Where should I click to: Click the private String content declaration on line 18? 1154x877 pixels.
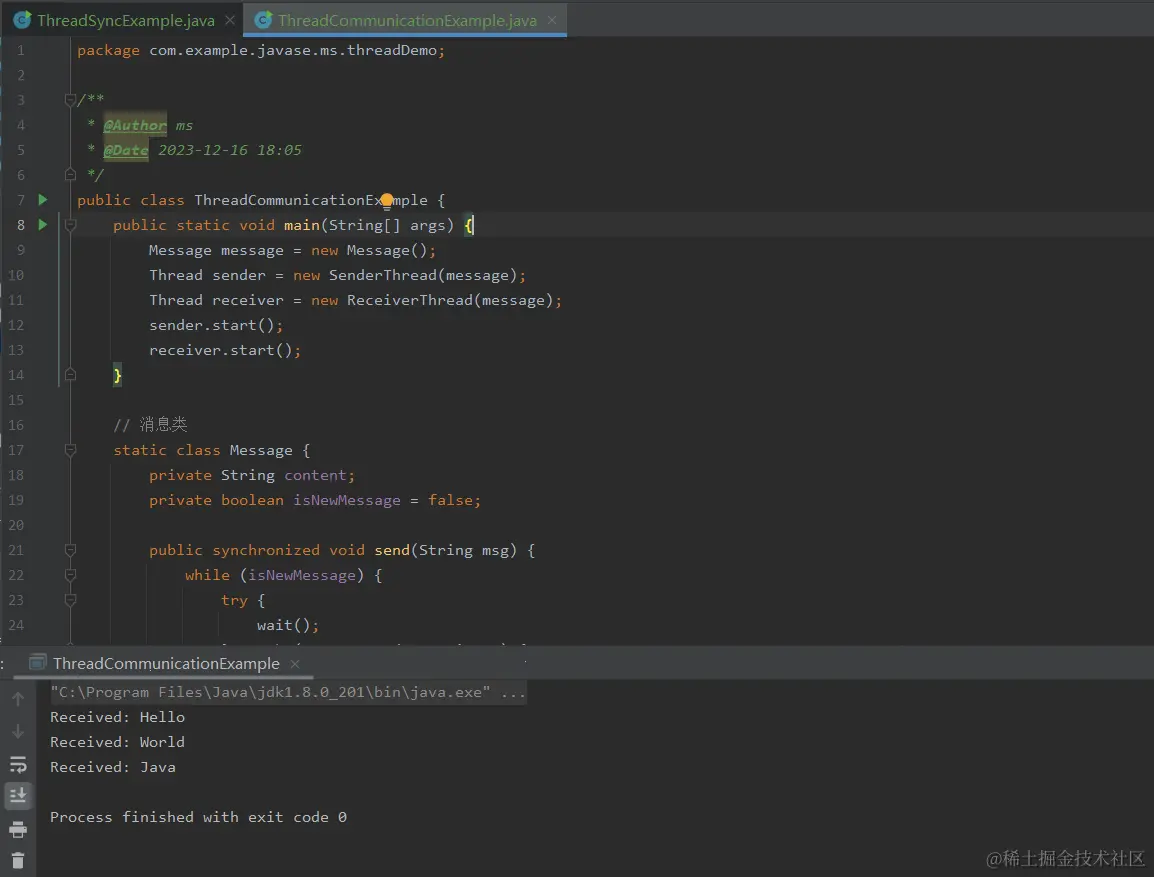[x=252, y=475]
